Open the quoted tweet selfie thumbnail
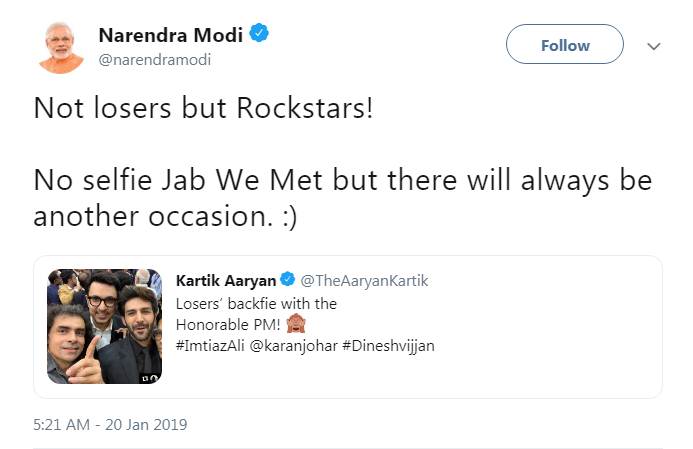The image size is (693, 449). (104, 326)
